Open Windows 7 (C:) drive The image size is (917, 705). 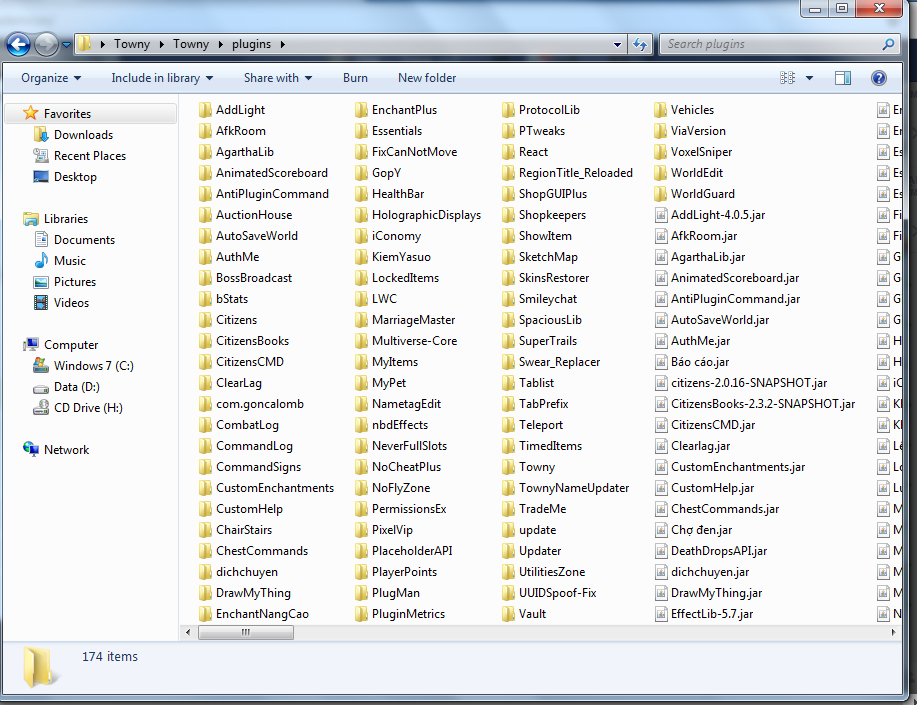94,366
